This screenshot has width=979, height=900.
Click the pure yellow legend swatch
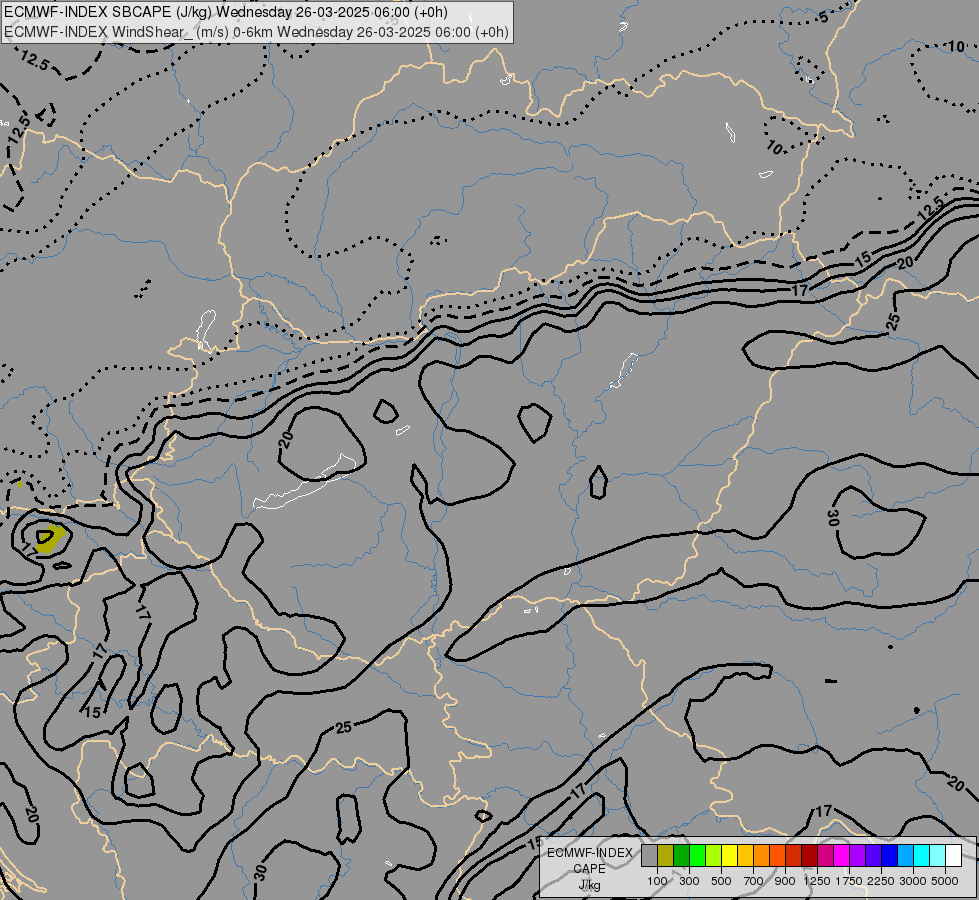(x=729, y=856)
